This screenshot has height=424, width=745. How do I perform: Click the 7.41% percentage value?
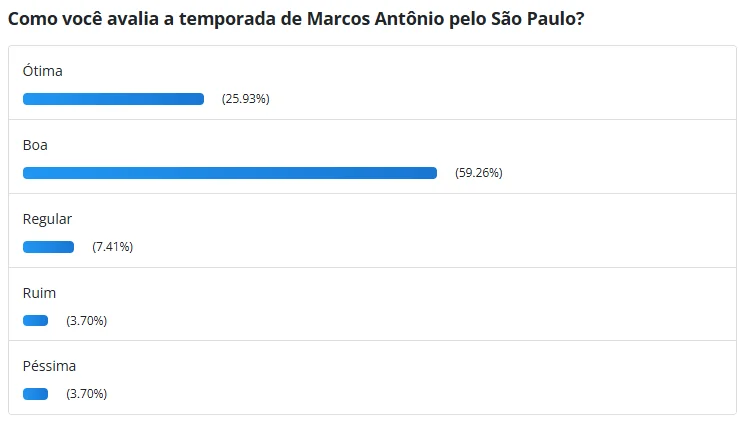[112, 247]
